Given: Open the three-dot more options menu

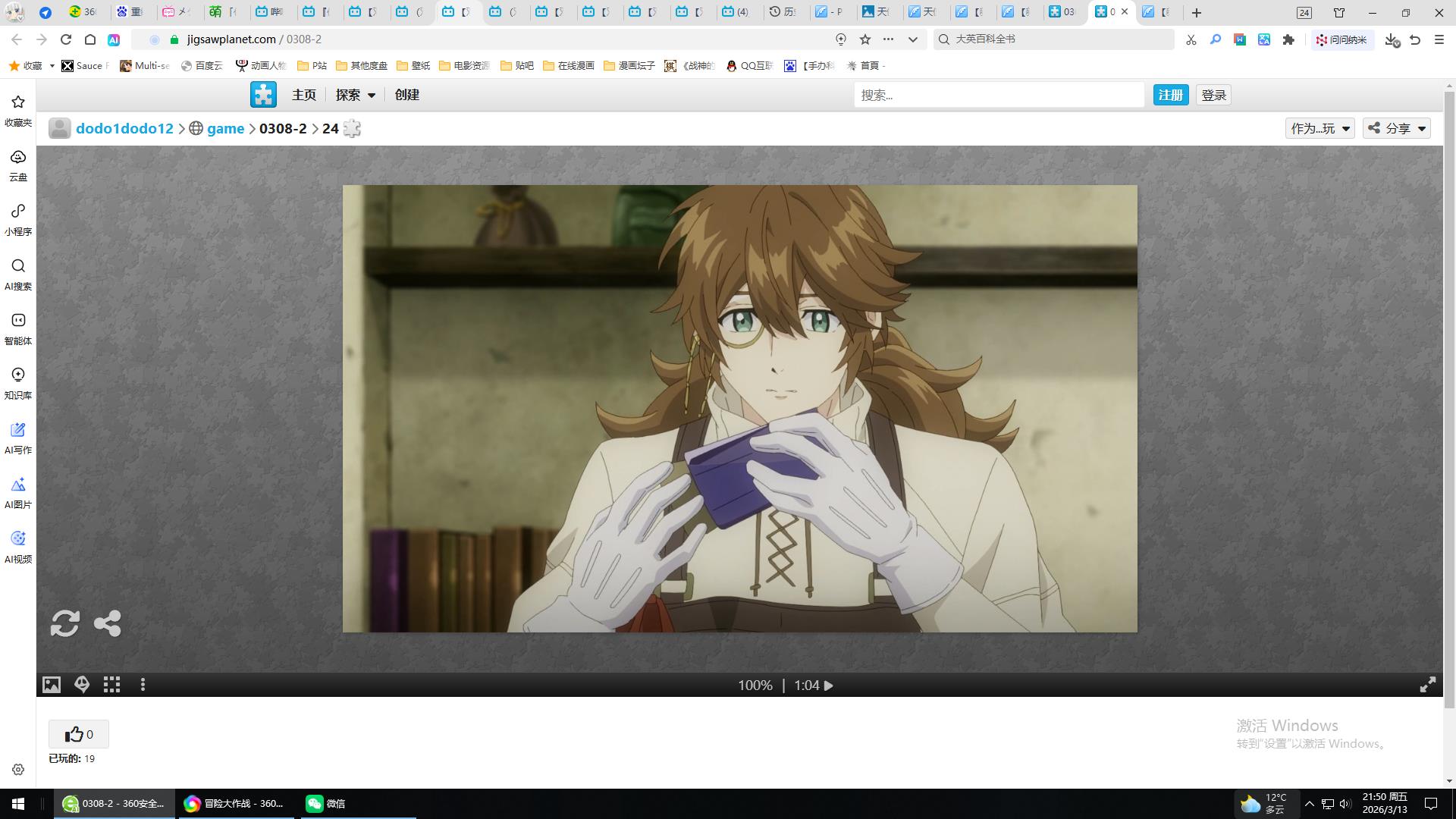Looking at the screenshot, I should tap(143, 685).
